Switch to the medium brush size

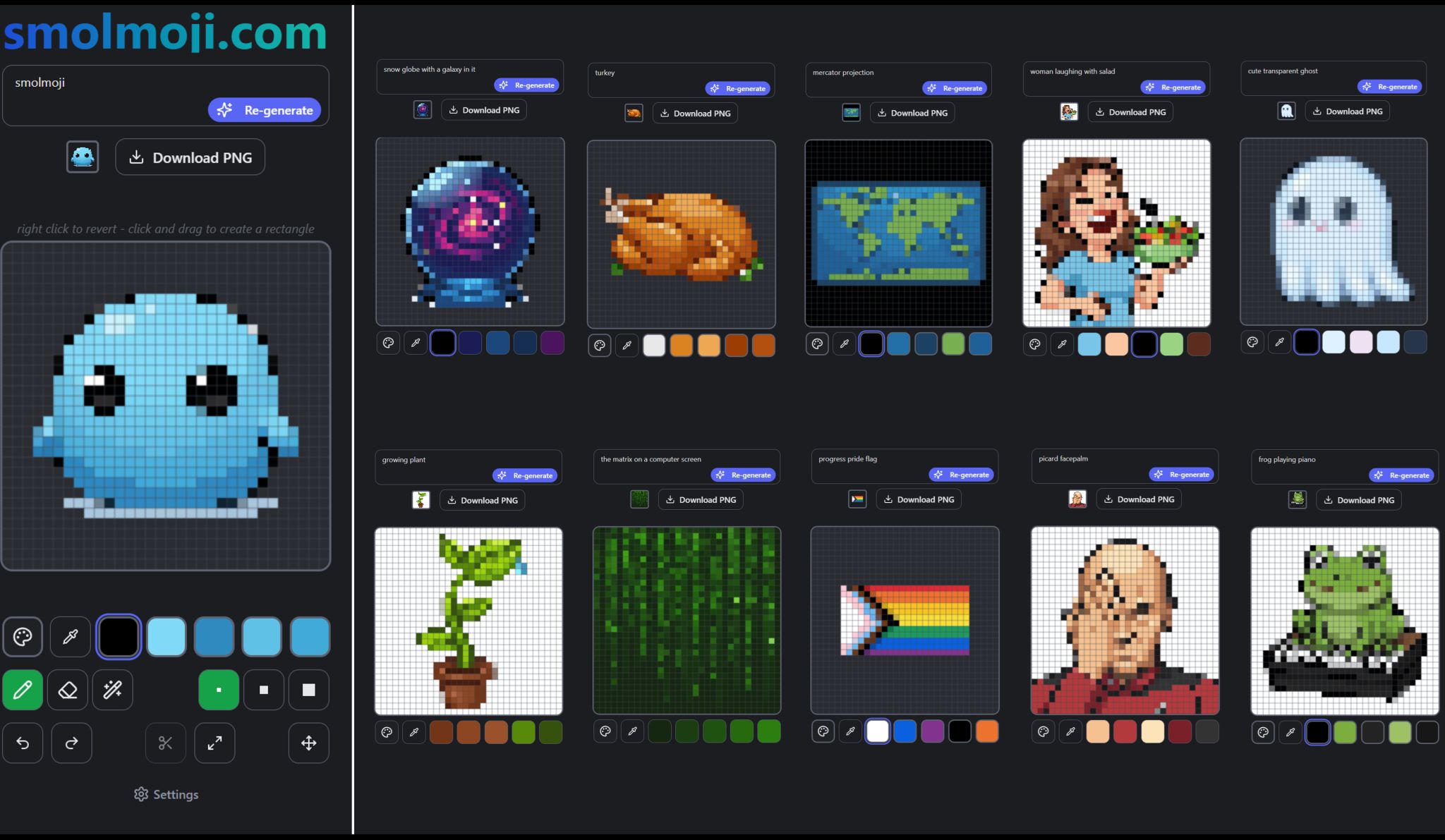tap(264, 690)
